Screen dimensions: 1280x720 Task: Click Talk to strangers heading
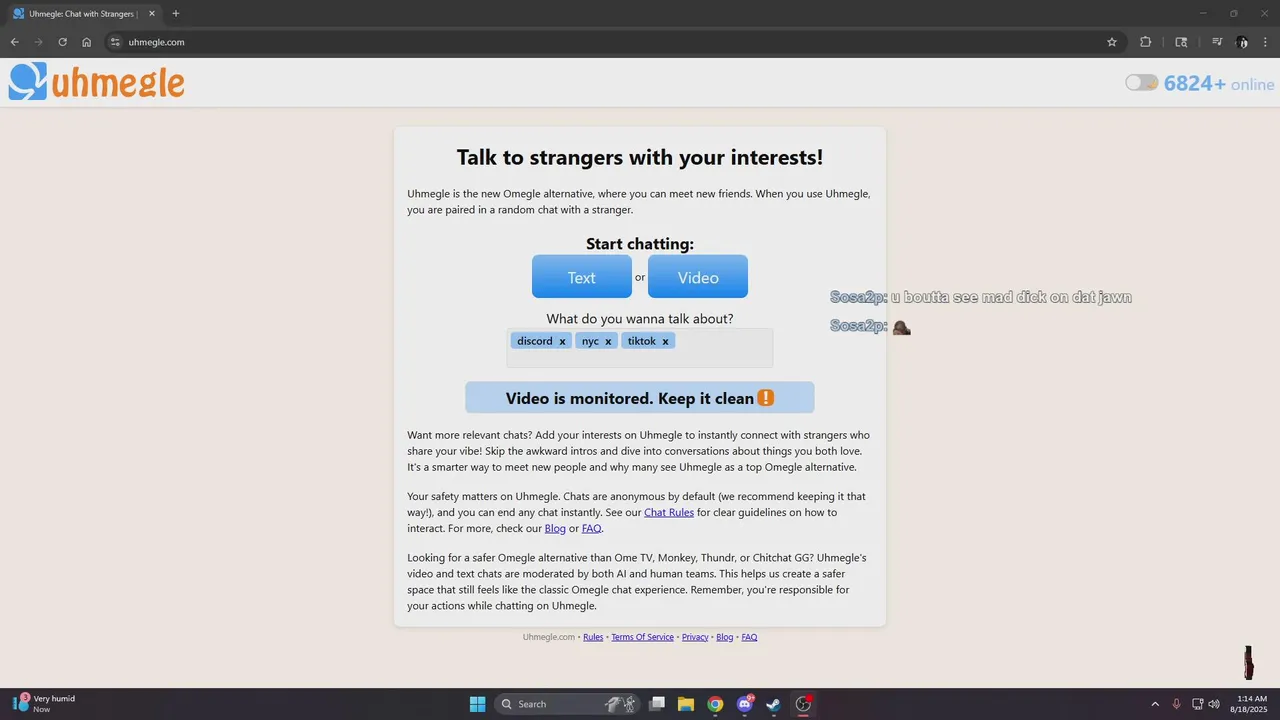pos(640,157)
